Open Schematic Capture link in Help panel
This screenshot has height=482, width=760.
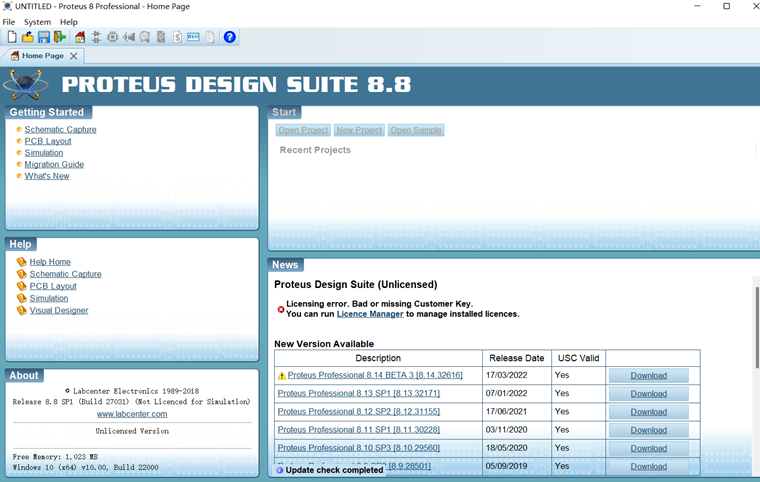(65, 274)
